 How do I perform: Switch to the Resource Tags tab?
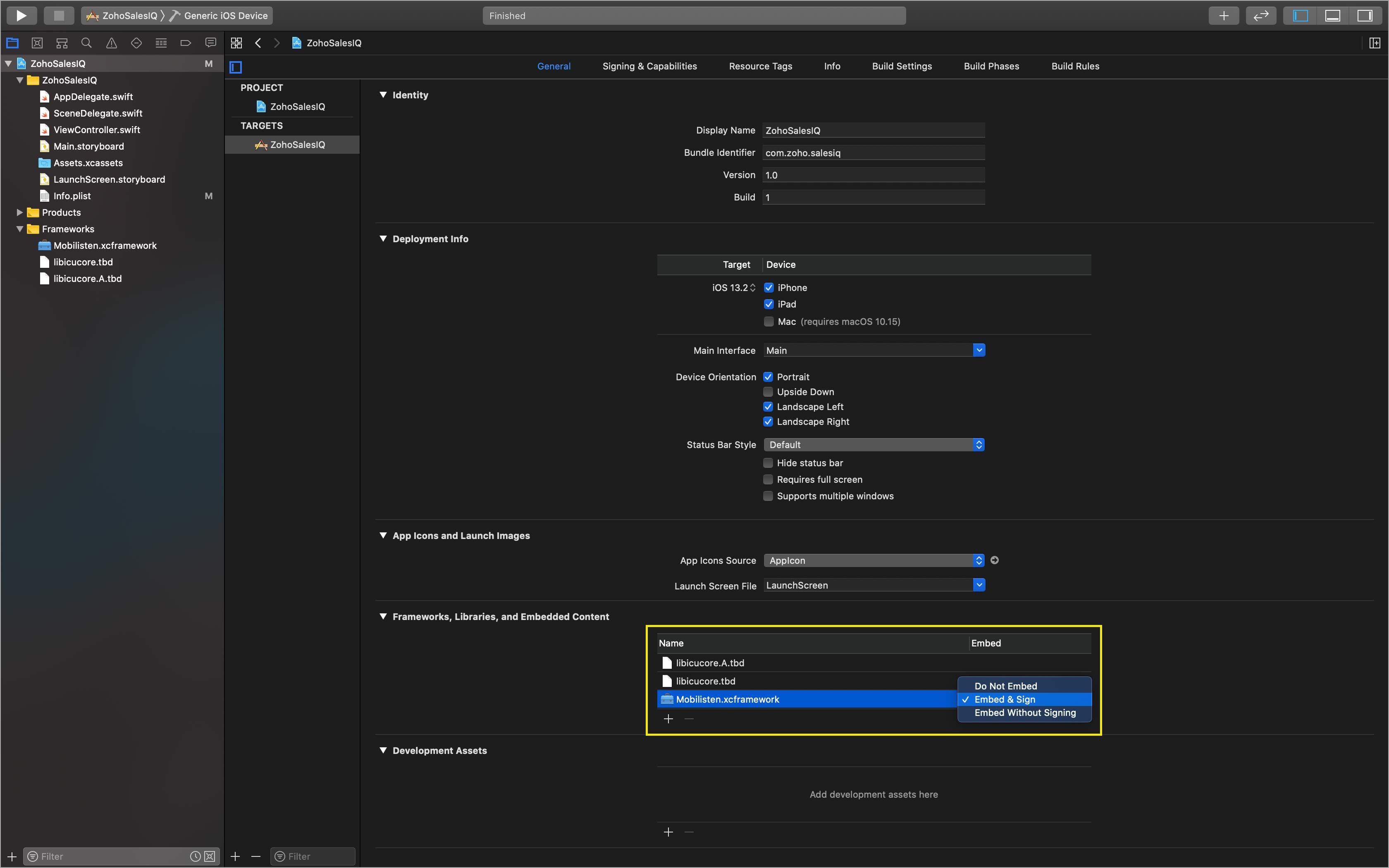pos(761,66)
